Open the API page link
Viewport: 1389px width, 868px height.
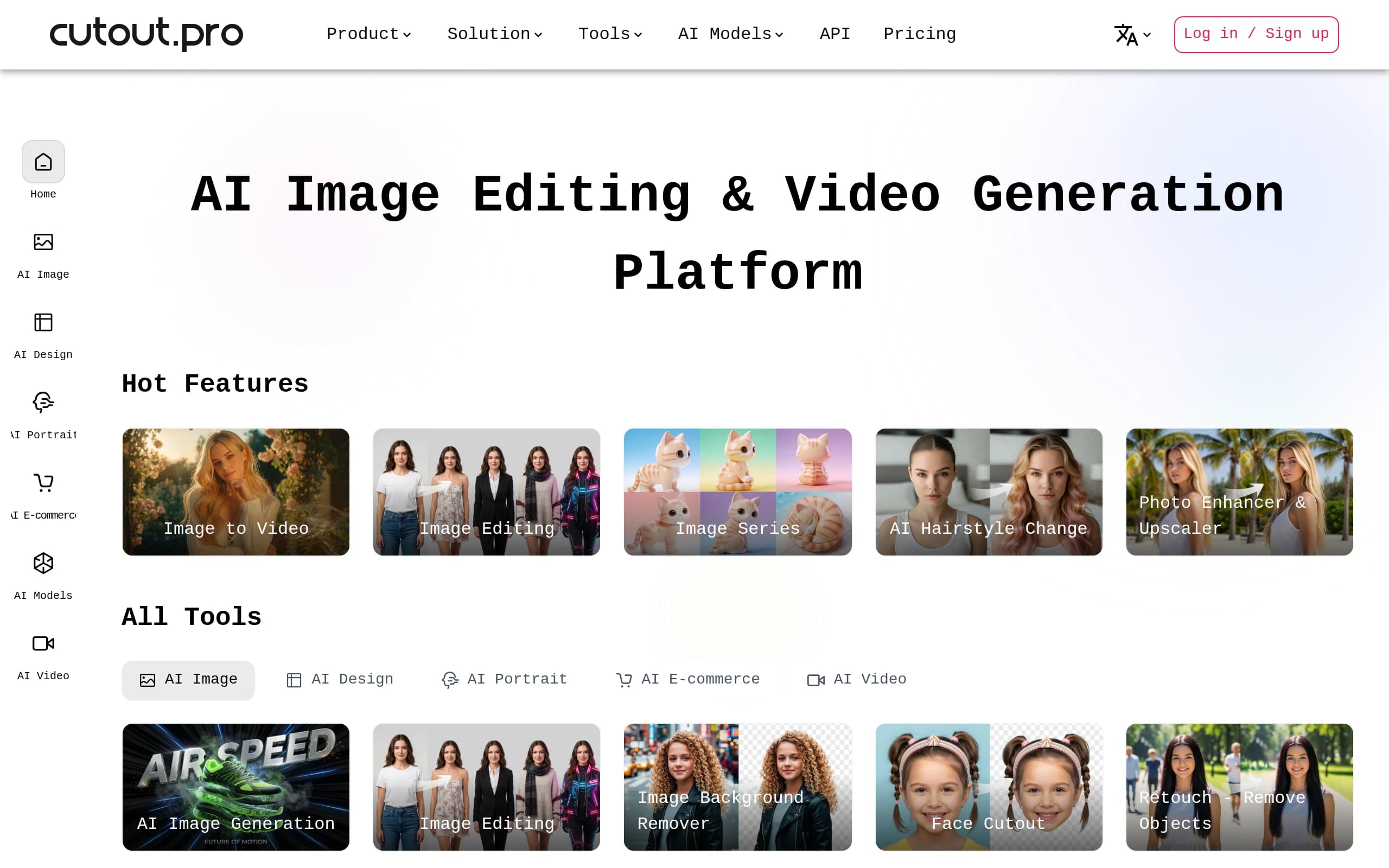coord(834,34)
